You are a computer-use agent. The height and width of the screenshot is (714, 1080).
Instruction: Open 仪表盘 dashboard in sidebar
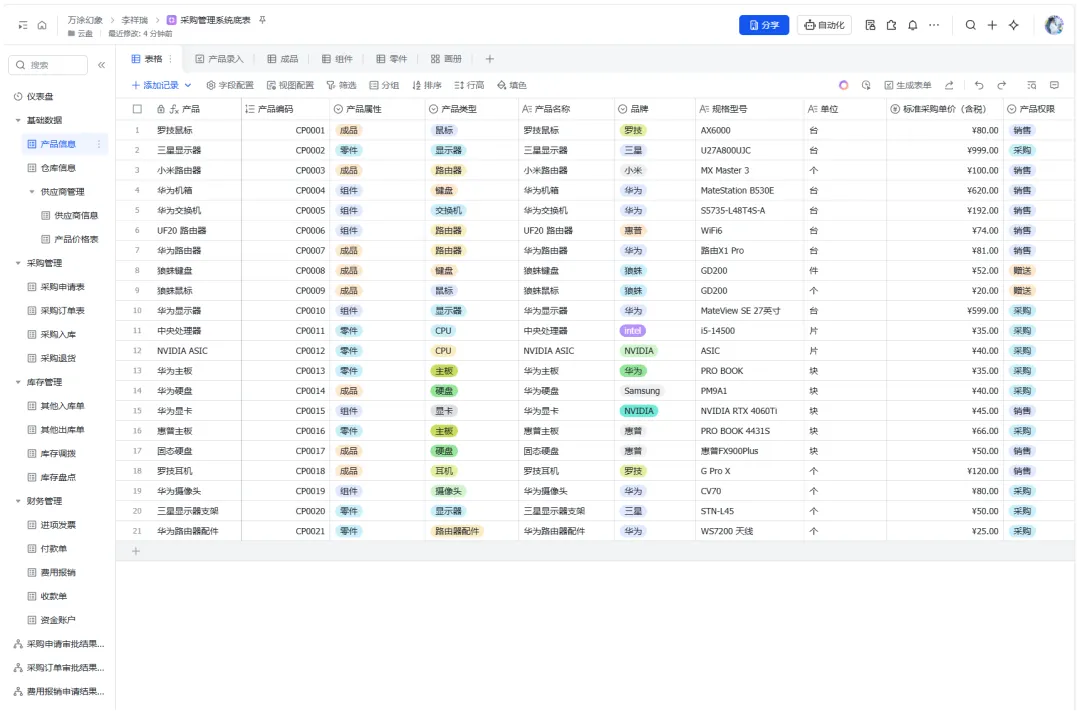coord(34,97)
